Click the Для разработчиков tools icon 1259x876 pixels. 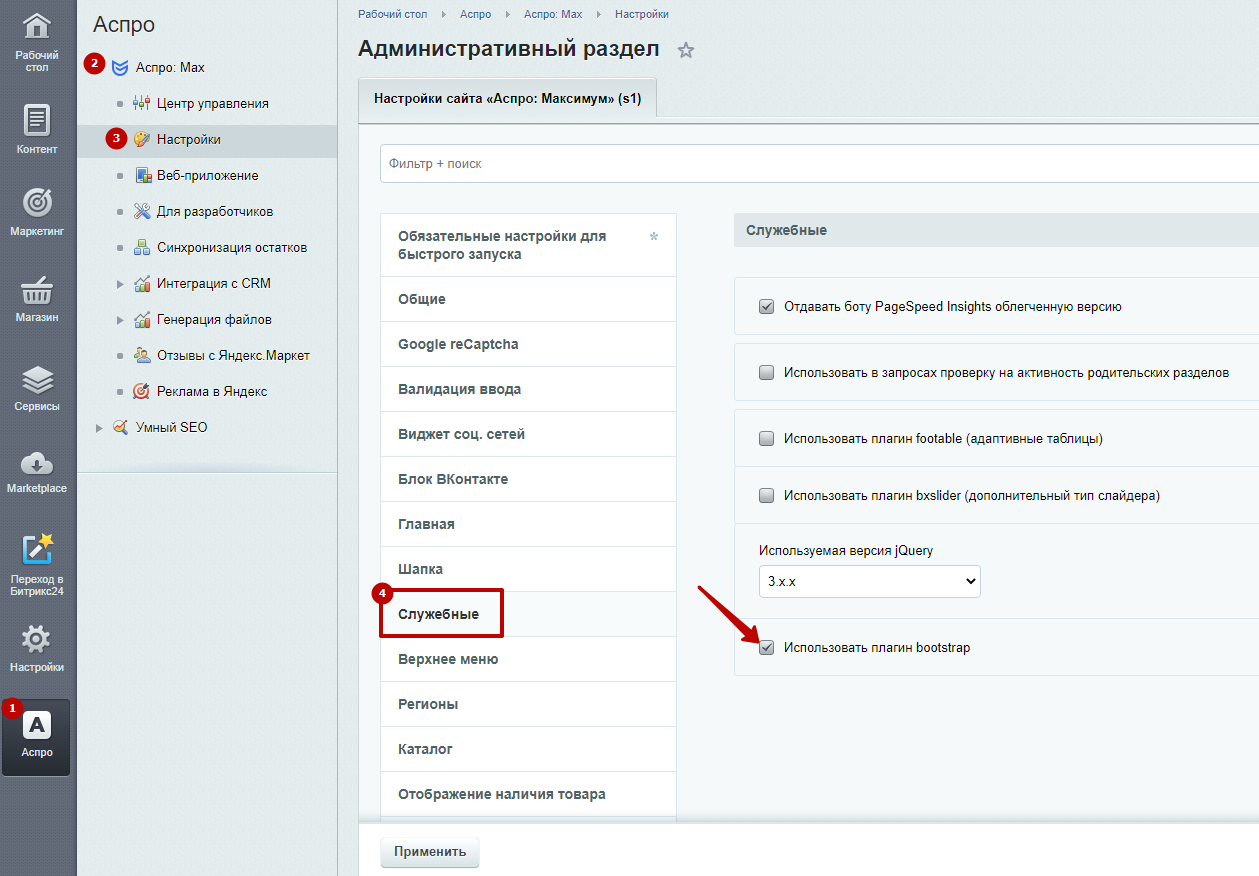pos(141,212)
